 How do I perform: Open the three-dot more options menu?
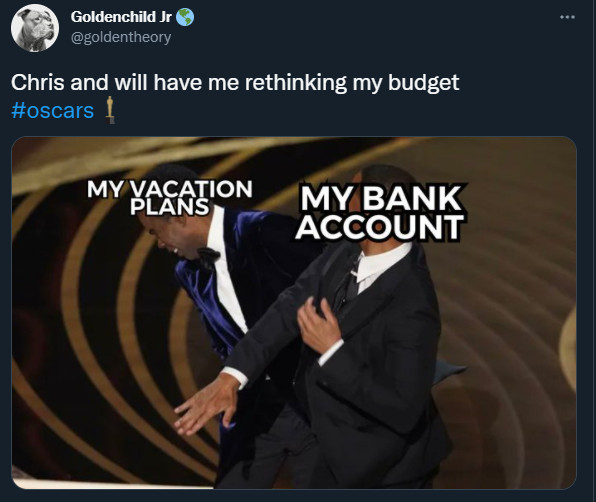(567, 17)
